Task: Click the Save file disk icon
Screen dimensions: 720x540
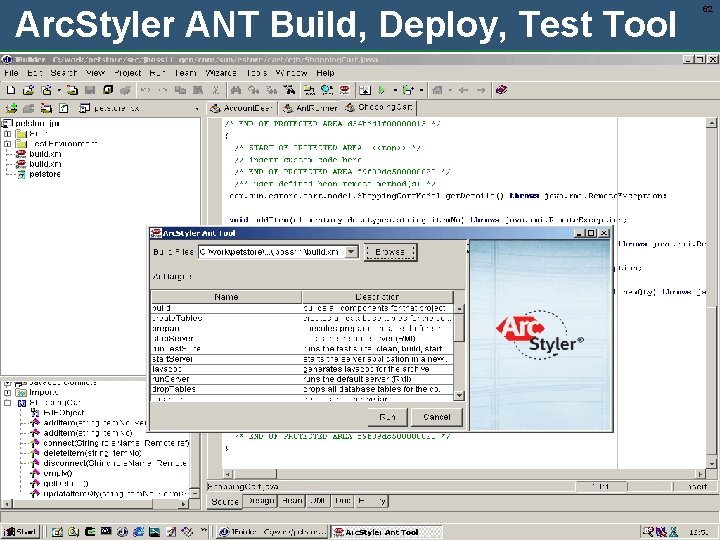Action: 90,90
